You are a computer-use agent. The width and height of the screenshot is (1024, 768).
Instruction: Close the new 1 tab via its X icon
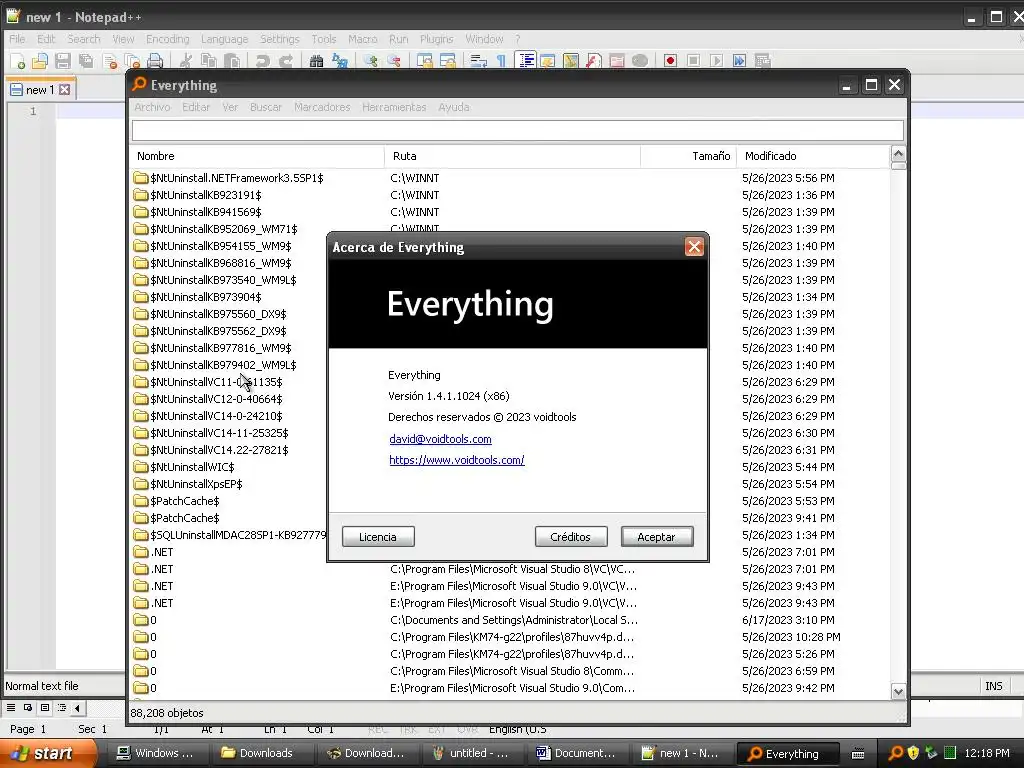(65, 89)
